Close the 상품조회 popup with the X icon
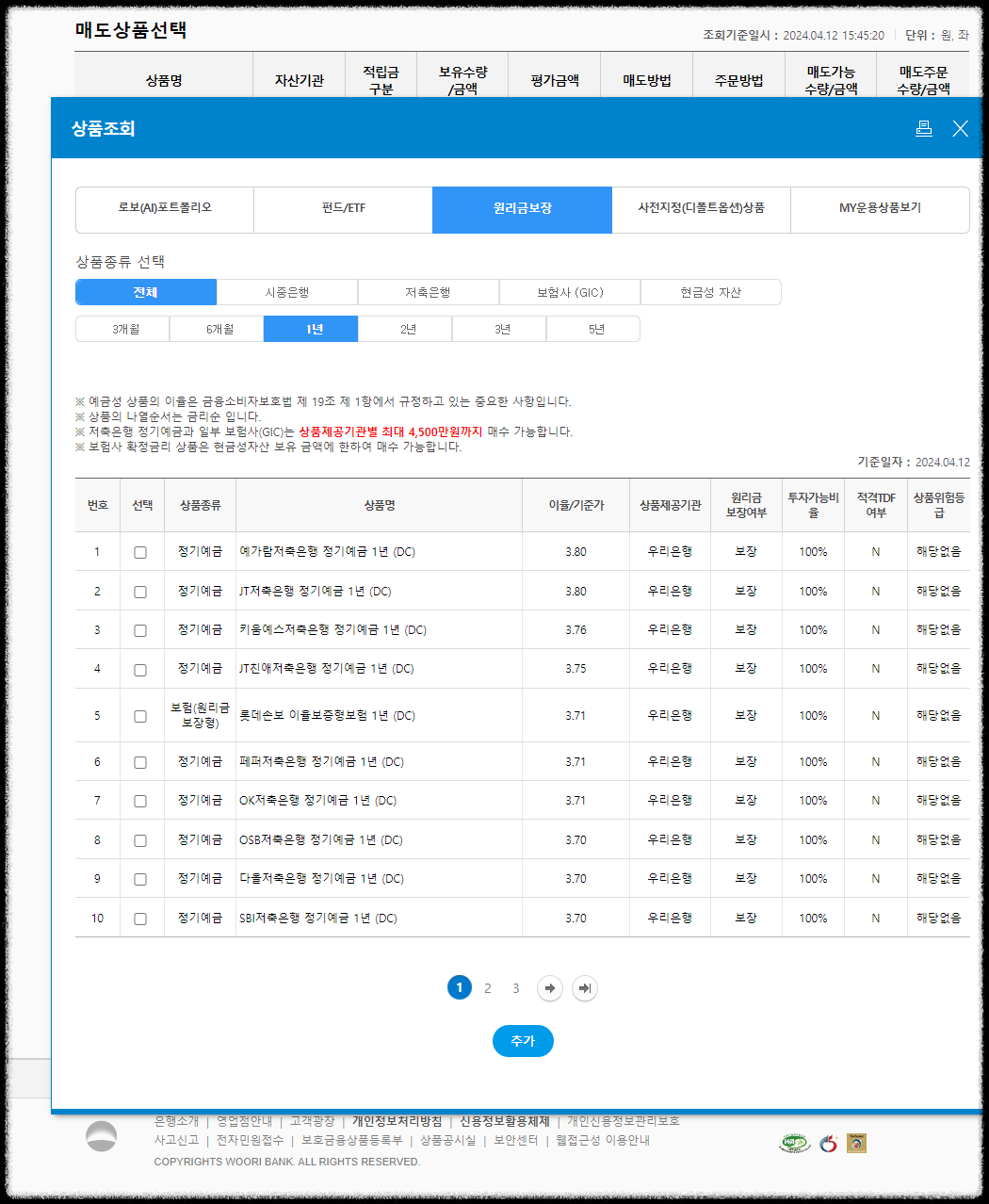 960,129
